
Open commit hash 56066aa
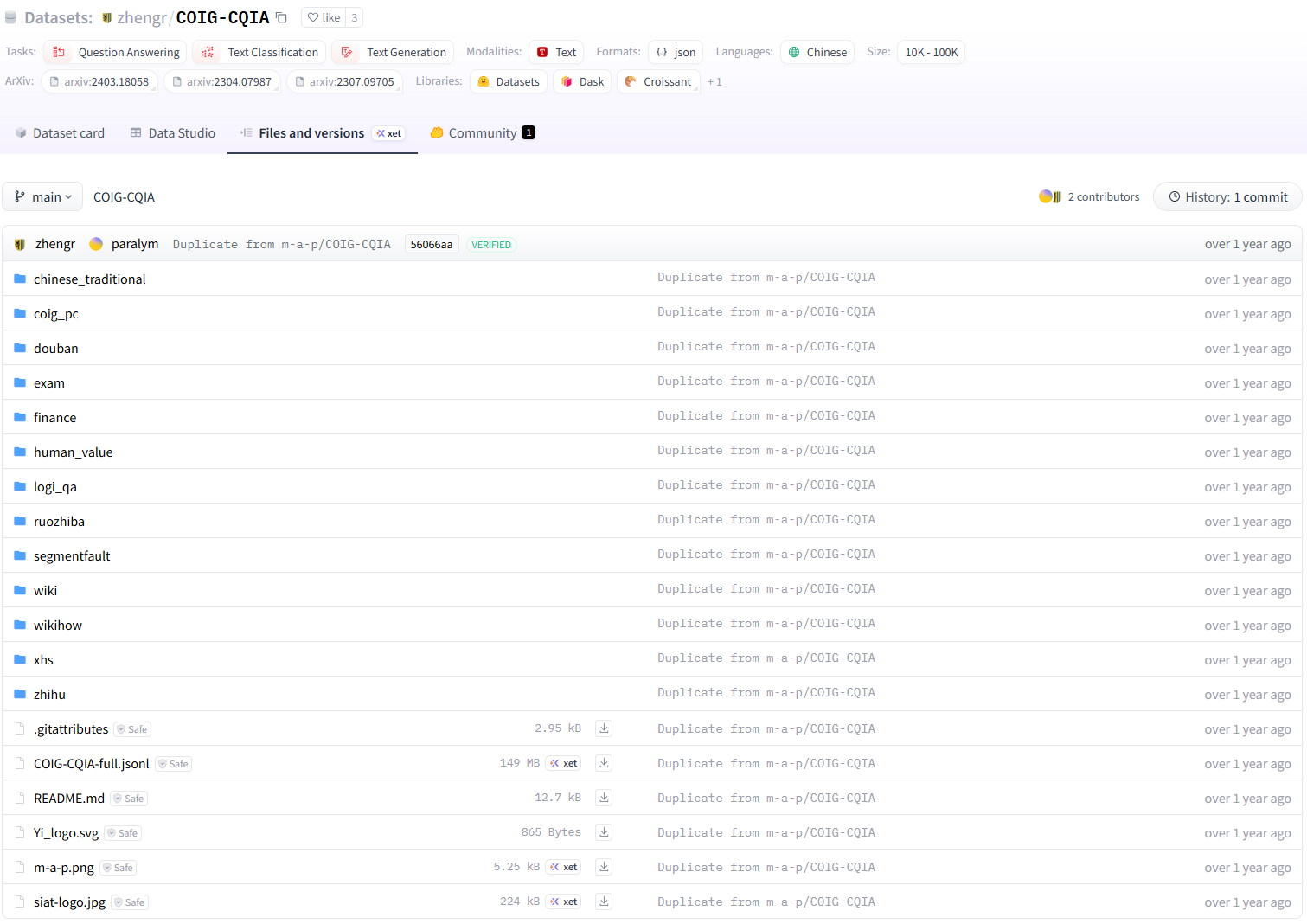pos(431,244)
